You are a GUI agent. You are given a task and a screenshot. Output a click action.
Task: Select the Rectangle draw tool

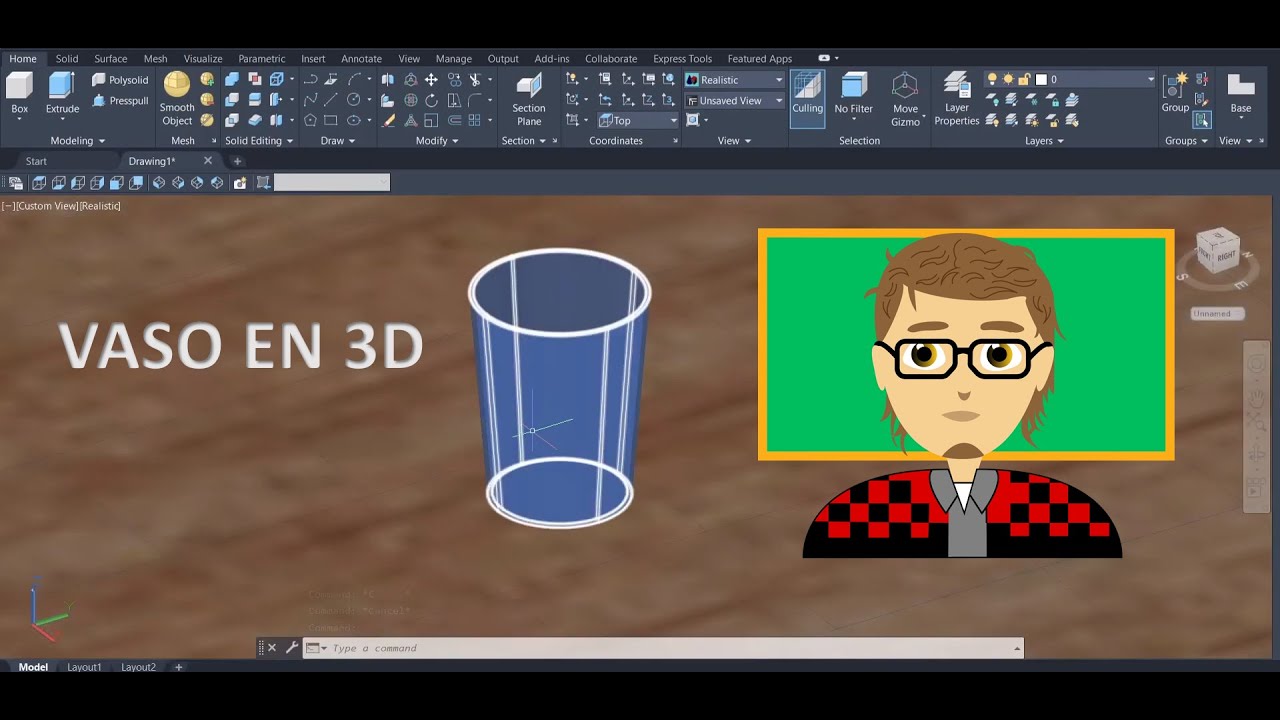[331, 120]
